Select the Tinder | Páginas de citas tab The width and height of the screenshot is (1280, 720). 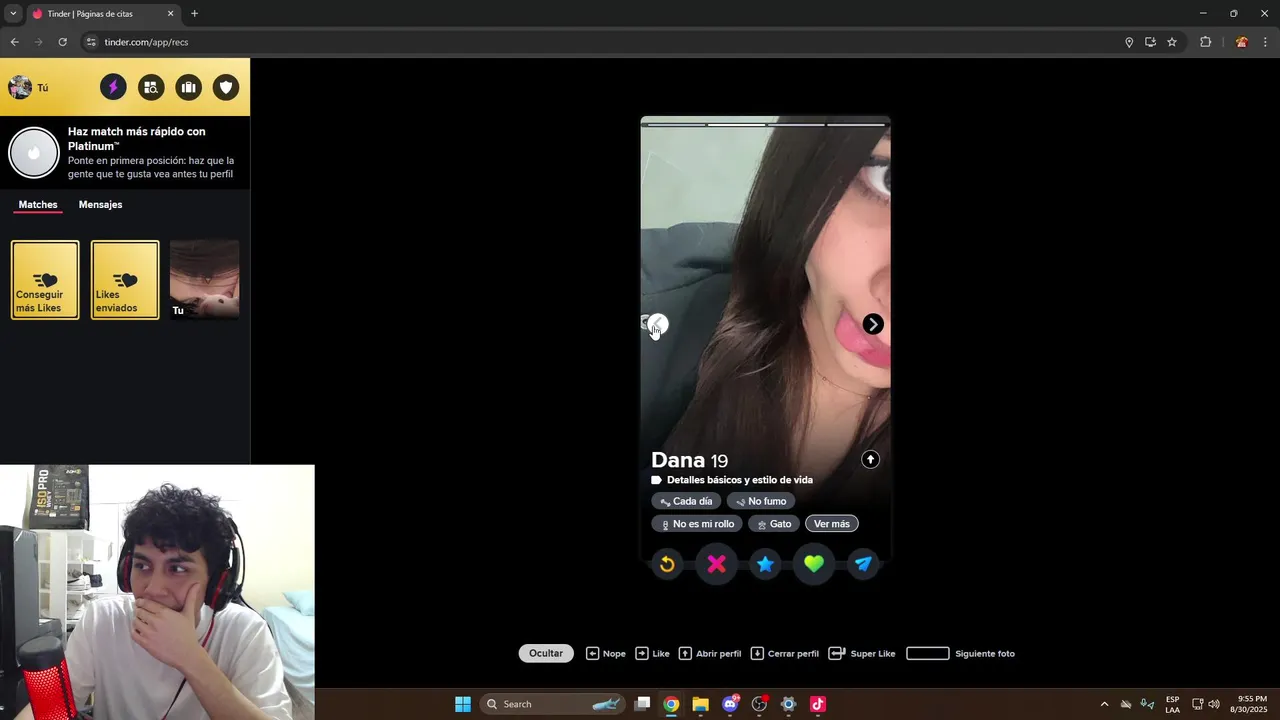coord(103,14)
